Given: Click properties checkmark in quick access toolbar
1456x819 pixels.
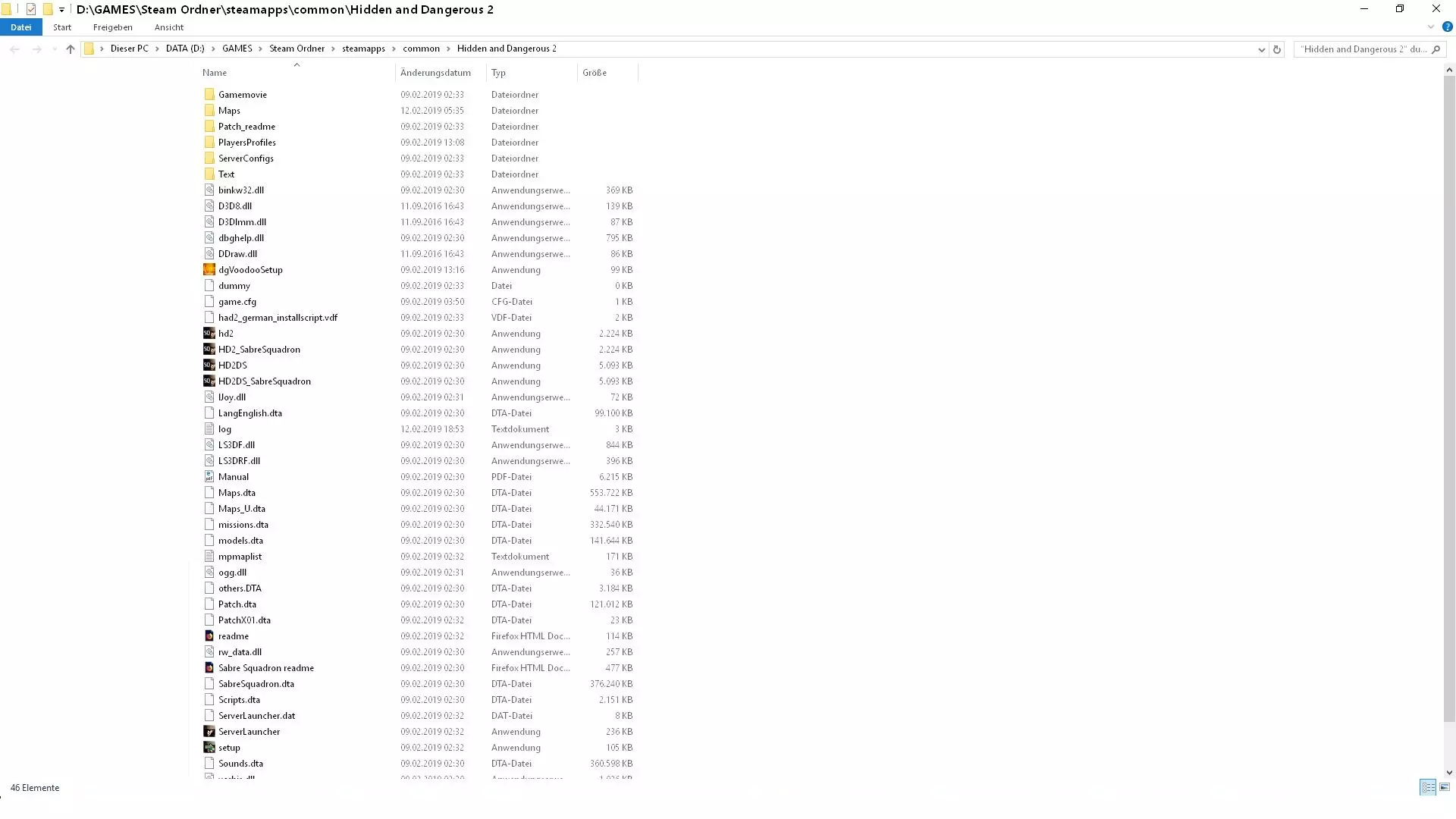Looking at the screenshot, I should 31,9.
